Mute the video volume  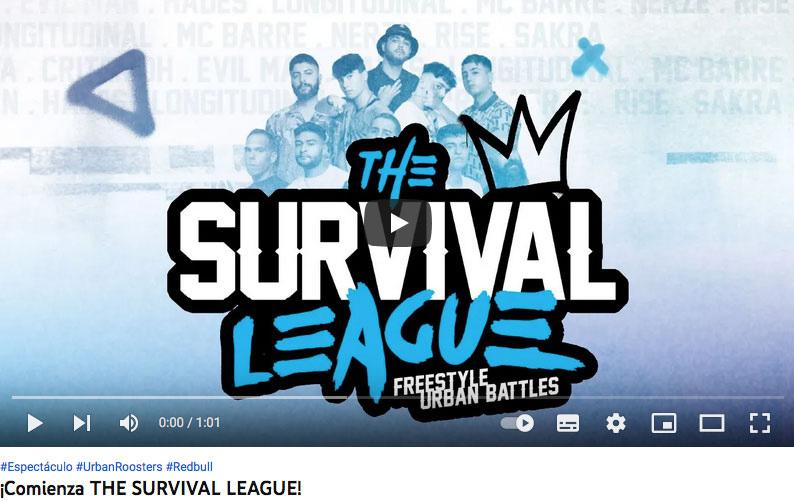click(x=129, y=423)
